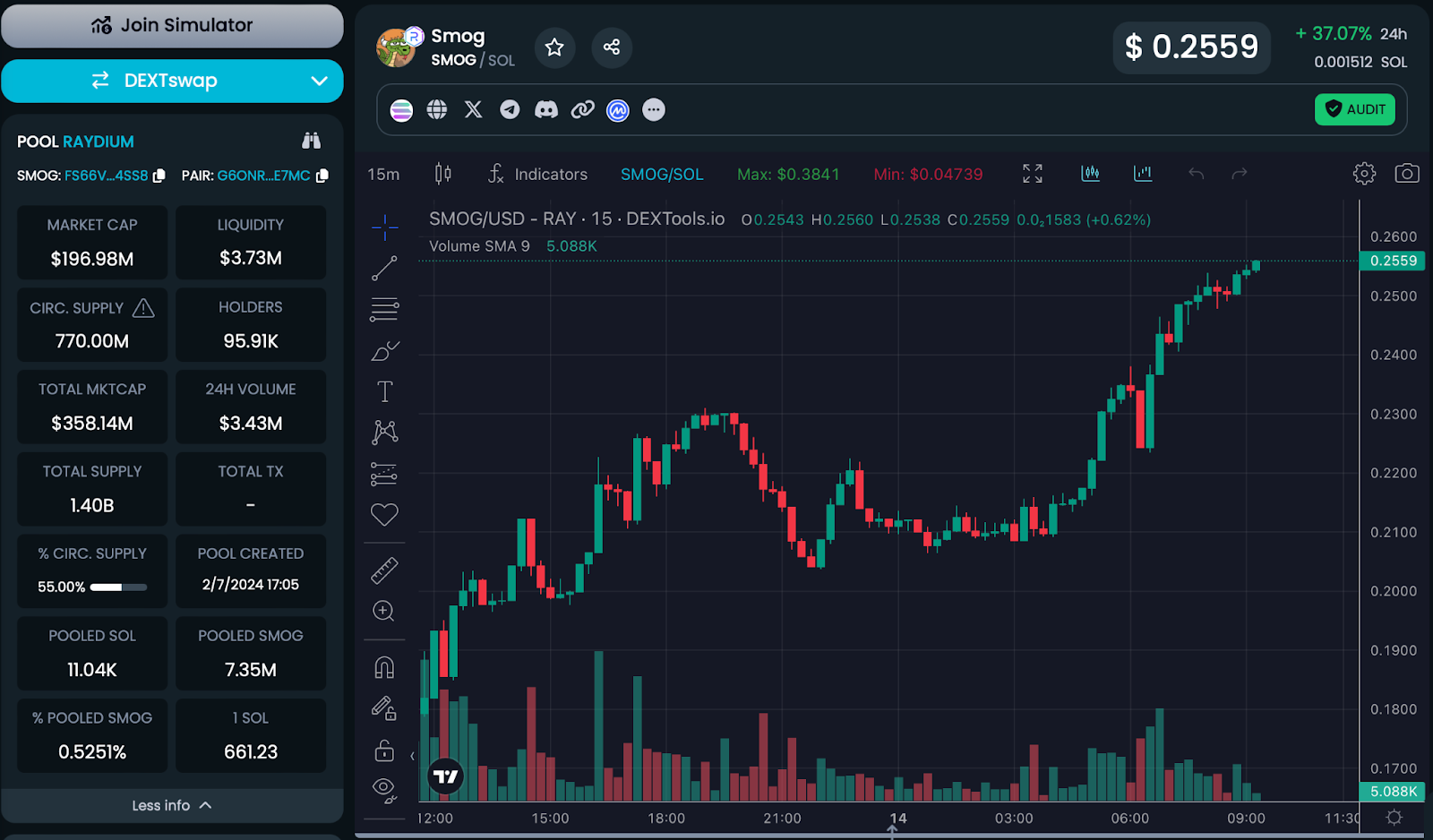
Task: Open the Solana explorer icon link
Action: (x=401, y=110)
